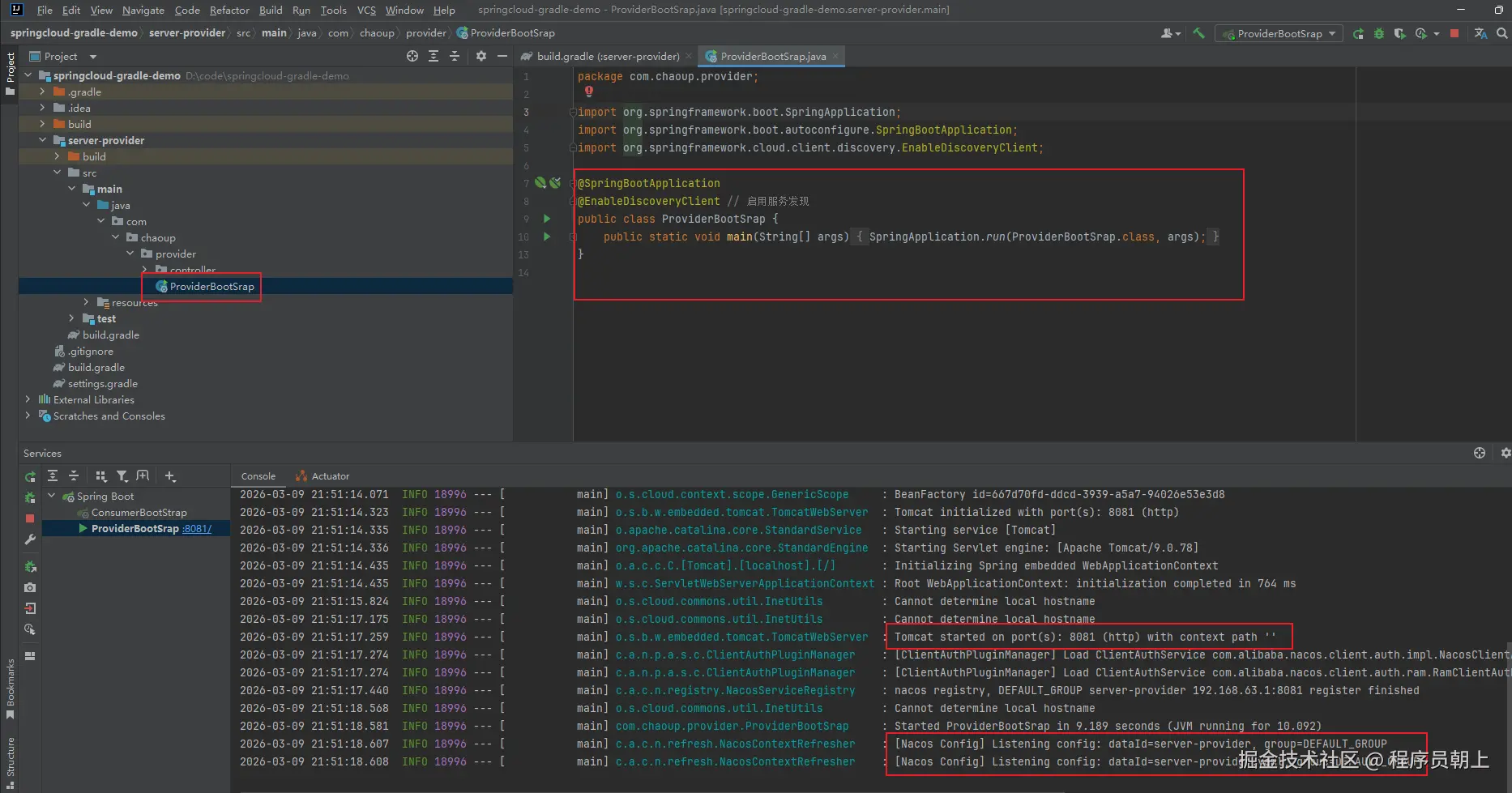Open settings.gradle in project tree
Image resolution: width=1512 pixels, height=793 pixels.
coord(102,384)
